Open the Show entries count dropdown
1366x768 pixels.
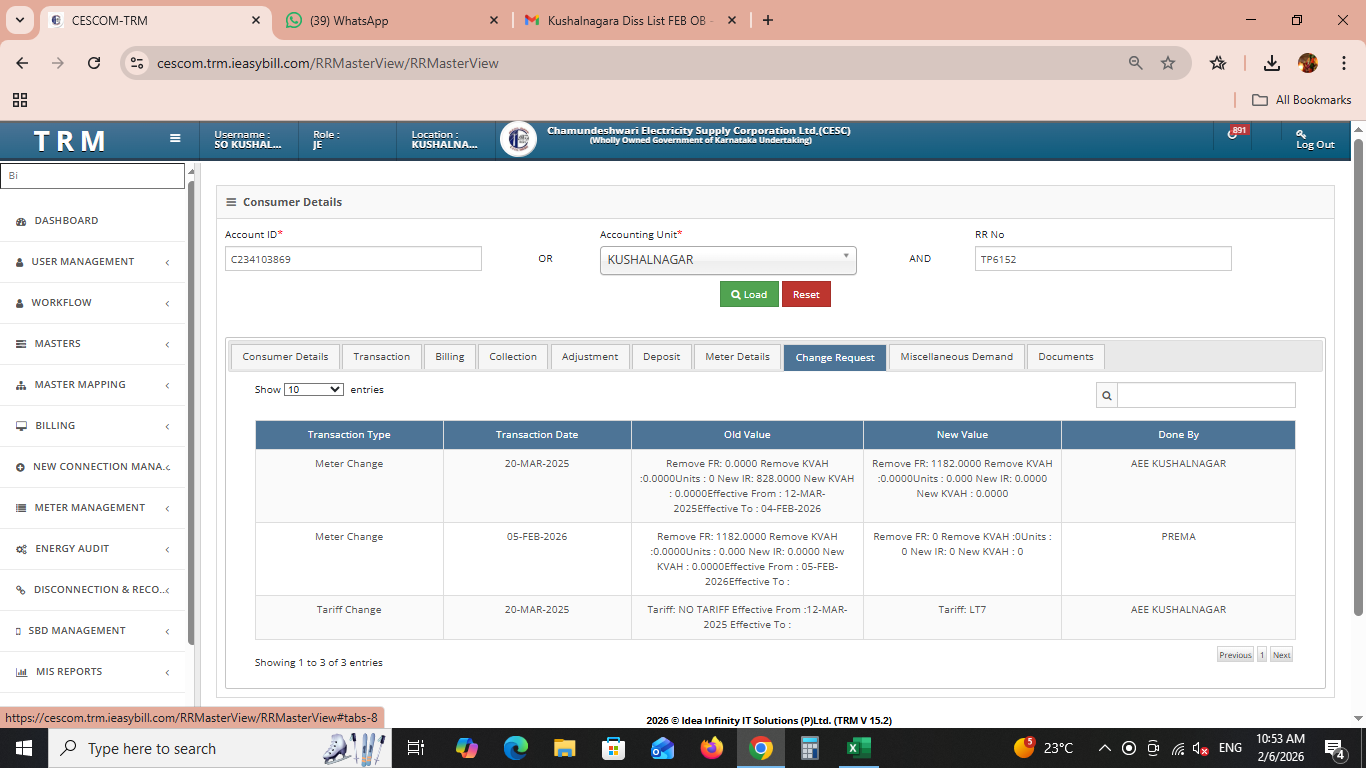pyautogui.click(x=314, y=389)
